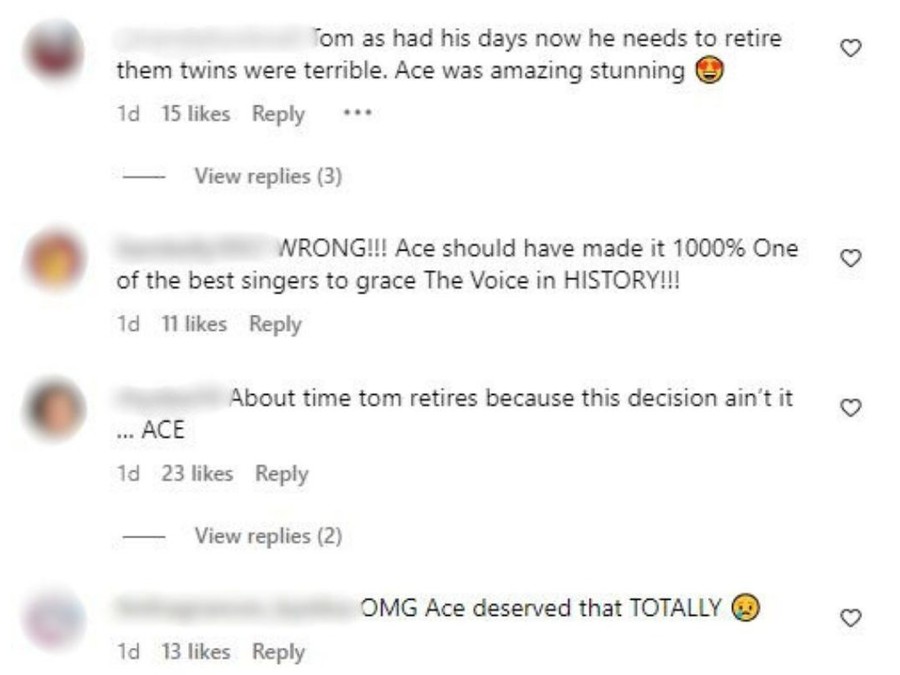Image resolution: width=900 pixels, height=675 pixels.
Task: View who gave the 15 likes
Action: click(195, 114)
